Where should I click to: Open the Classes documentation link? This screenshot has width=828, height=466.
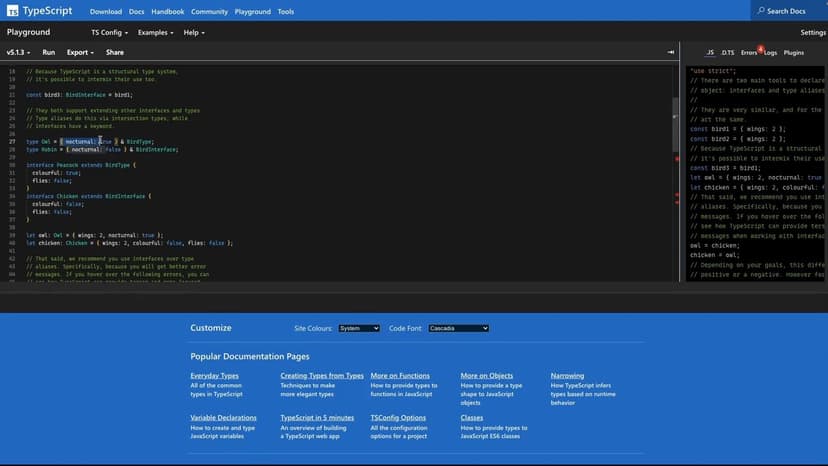point(472,417)
